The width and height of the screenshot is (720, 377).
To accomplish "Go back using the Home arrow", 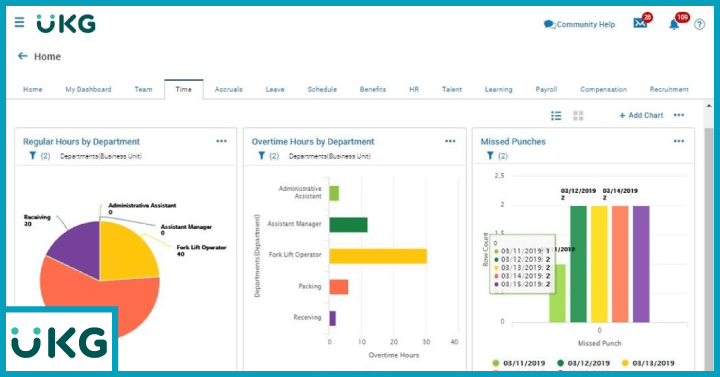I will coord(22,56).
